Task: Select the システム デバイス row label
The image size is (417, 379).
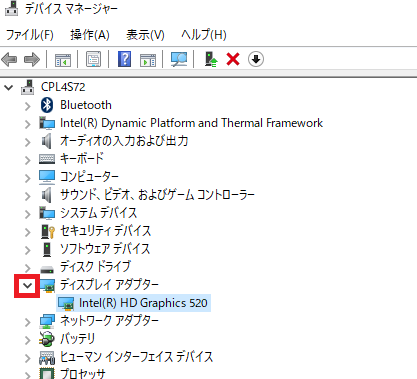Action: coord(99,213)
